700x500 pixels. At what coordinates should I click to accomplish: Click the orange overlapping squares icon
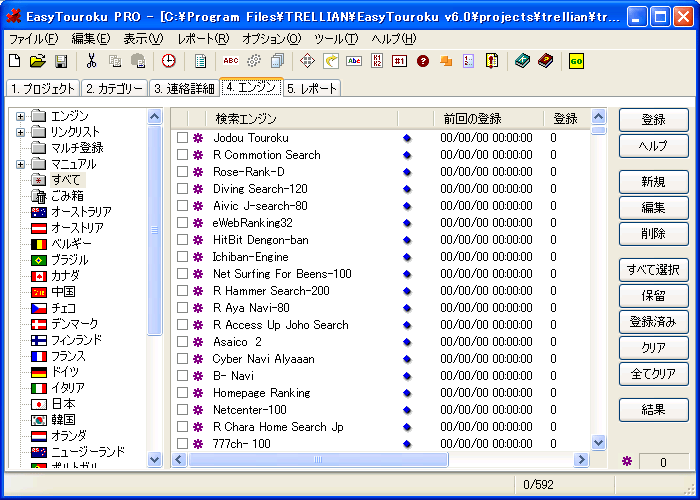coord(446,61)
